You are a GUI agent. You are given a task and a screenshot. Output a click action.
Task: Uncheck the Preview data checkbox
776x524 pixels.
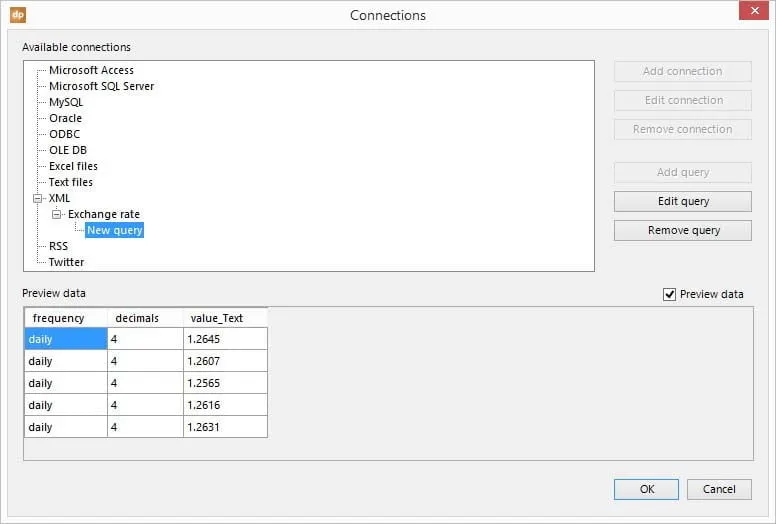670,294
